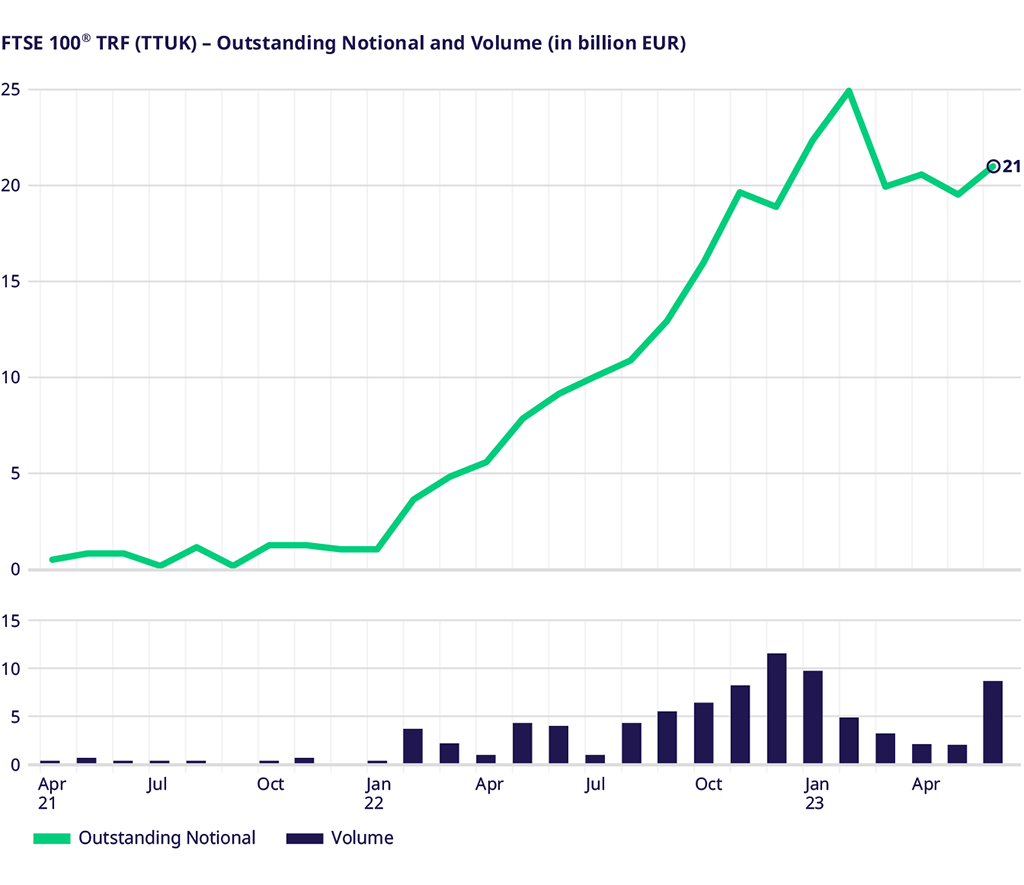Toggle the Volume series legend label
The height and width of the screenshot is (885, 1024).
[363, 838]
